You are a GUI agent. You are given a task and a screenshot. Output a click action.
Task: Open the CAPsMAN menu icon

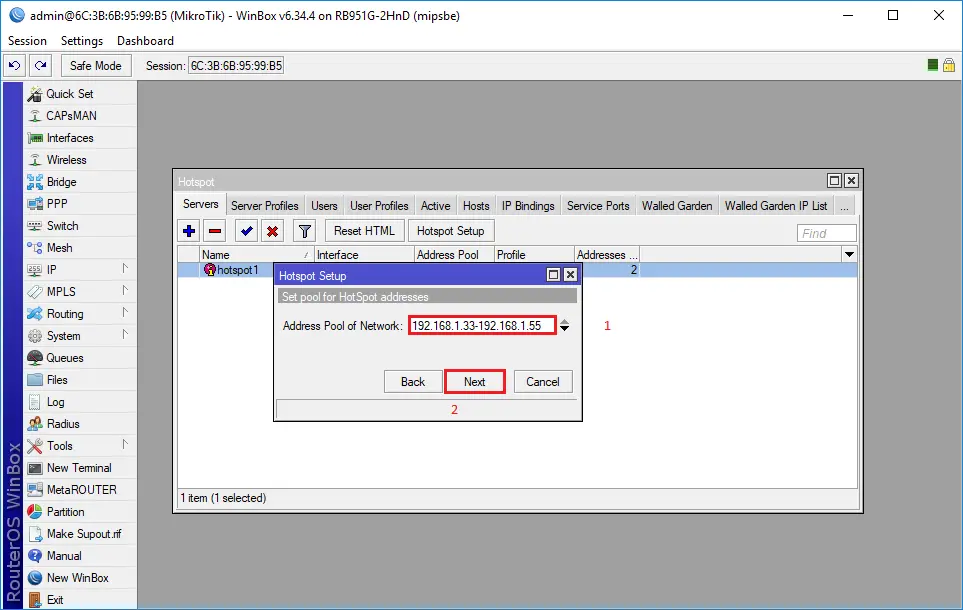coord(35,116)
